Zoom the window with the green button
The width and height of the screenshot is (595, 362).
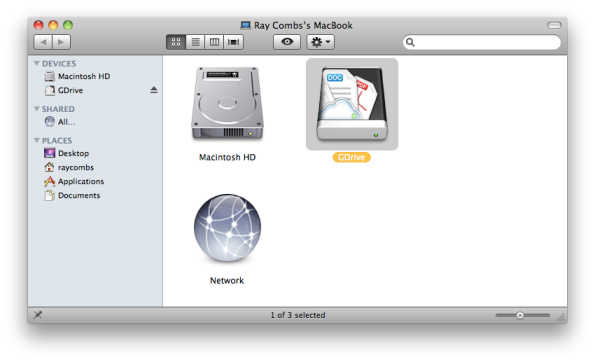point(68,25)
